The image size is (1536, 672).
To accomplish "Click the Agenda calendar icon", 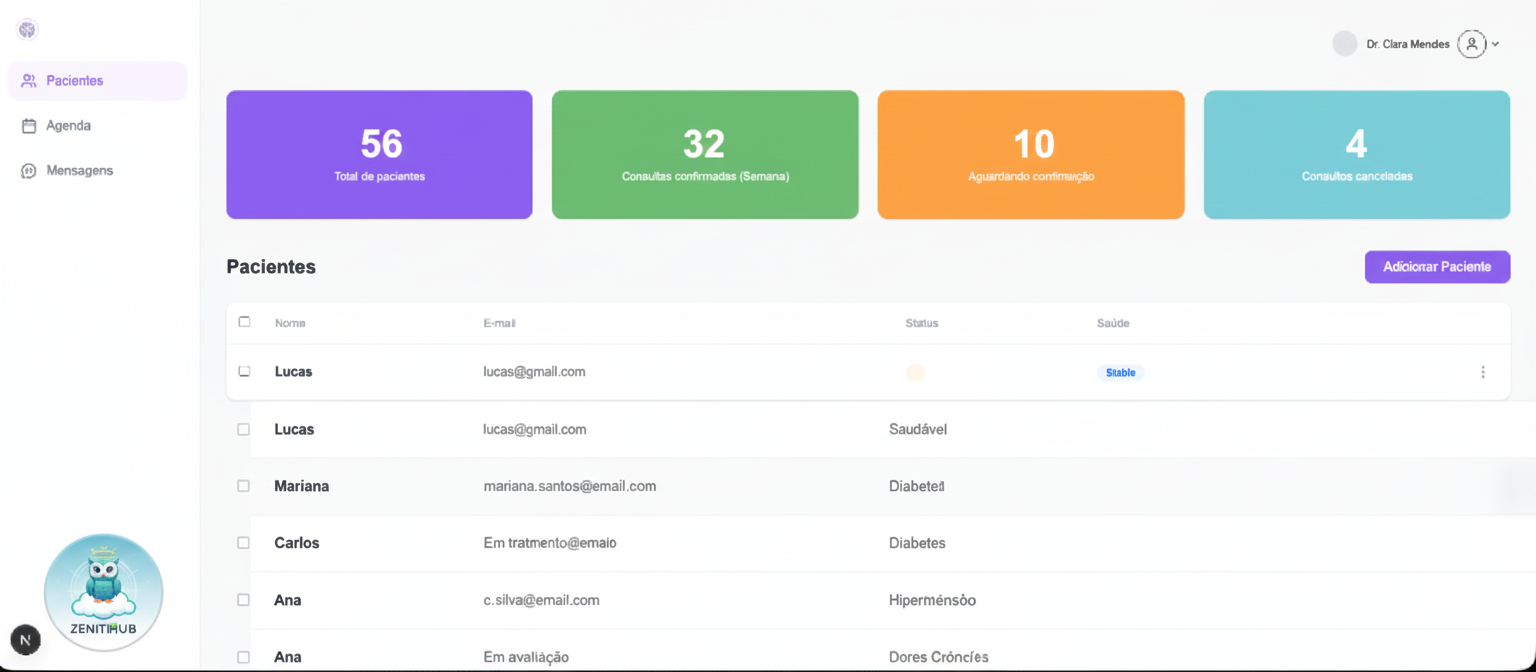I will coord(28,125).
